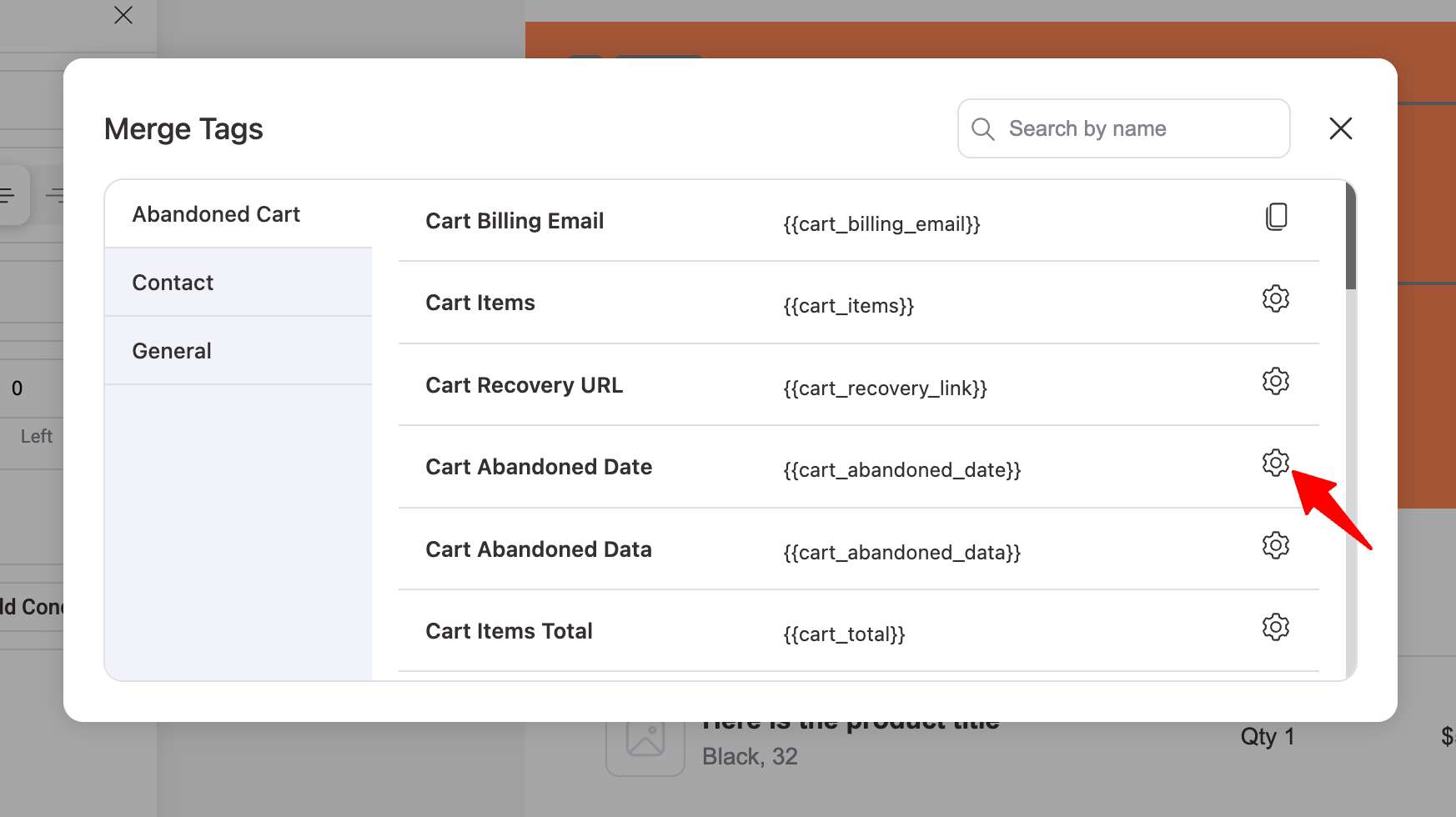Configure Cart Items Total via gear icon
The width and height of the screenshot is (1456, 817).
click(x=1276, y=627)
